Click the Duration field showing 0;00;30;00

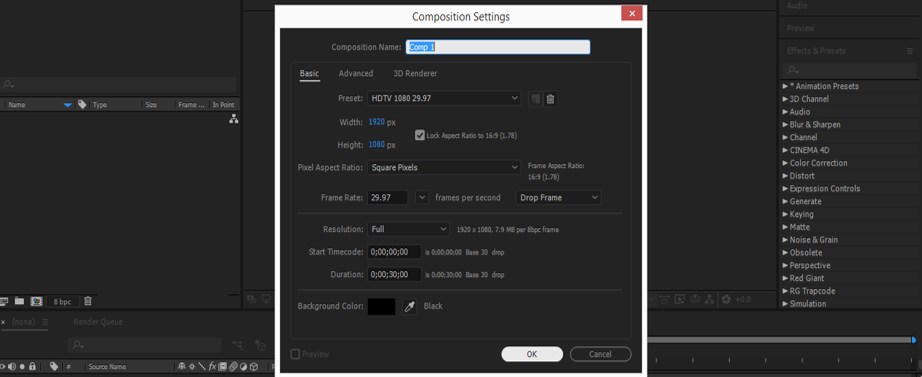395,274
